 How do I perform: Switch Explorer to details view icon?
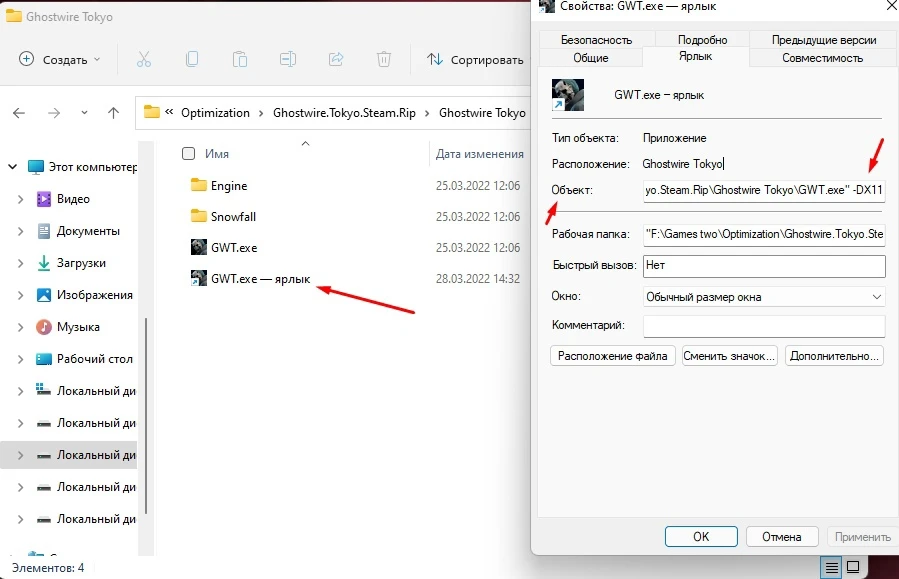point(831,567)
